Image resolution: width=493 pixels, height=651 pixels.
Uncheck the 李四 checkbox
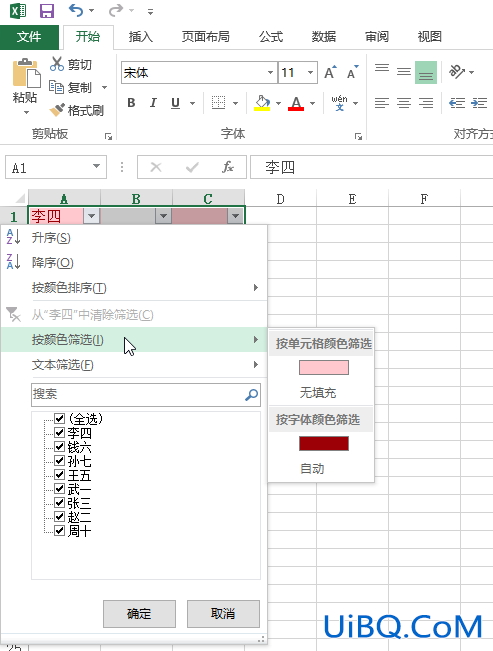coord(59,432)
